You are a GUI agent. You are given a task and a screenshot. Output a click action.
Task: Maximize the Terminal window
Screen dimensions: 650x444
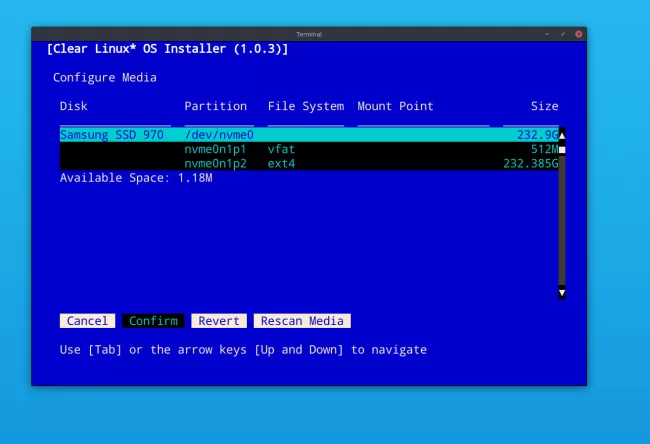(x=564, y=34)
